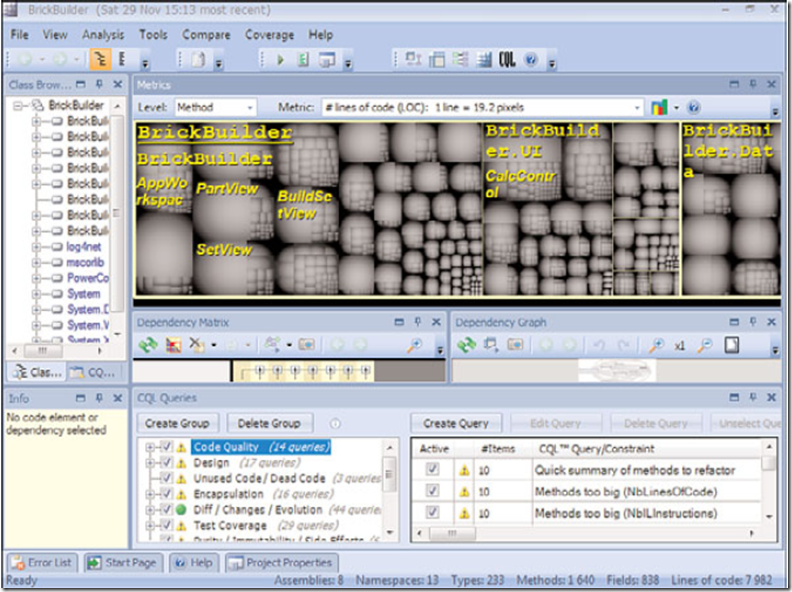Click the list view icon beside tree icon
This screenshot has width=792, height=592.
tap(122, 59)
